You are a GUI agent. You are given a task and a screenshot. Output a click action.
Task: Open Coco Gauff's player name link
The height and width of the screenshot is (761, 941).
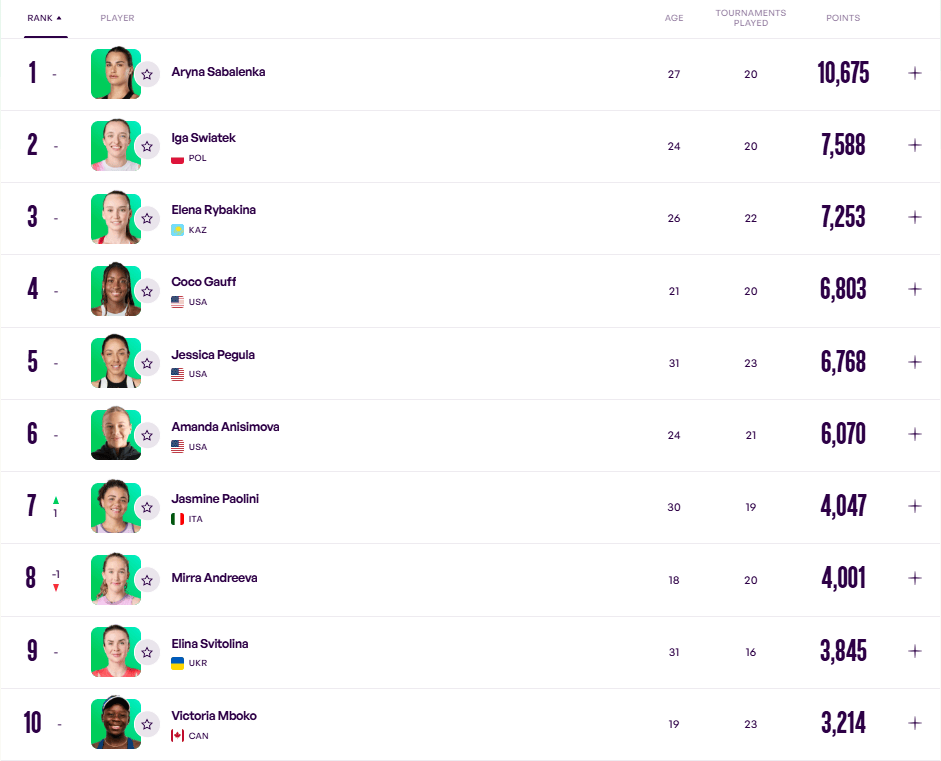tap(203, 282)
